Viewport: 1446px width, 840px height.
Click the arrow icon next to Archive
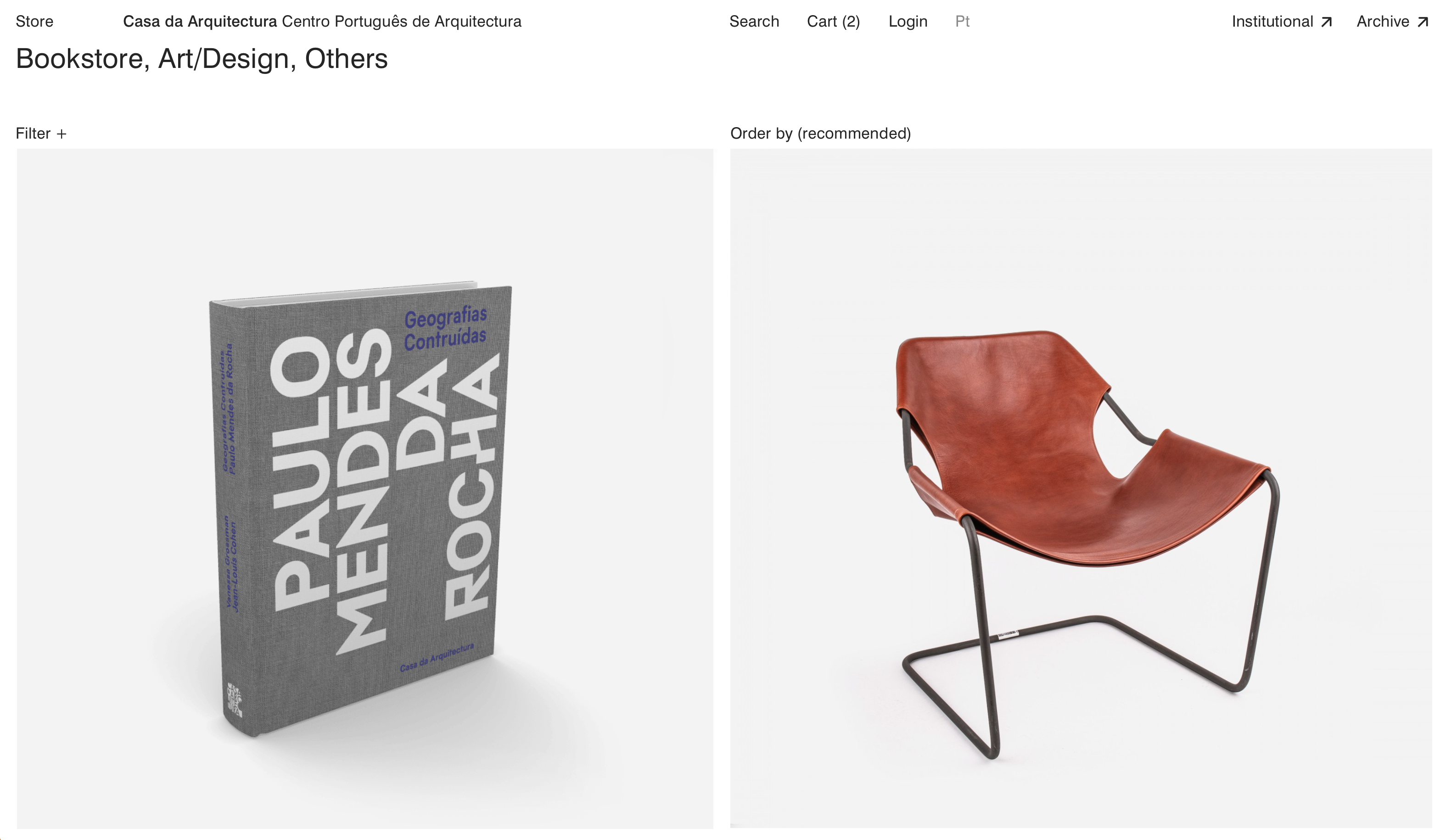[1423, 22]
